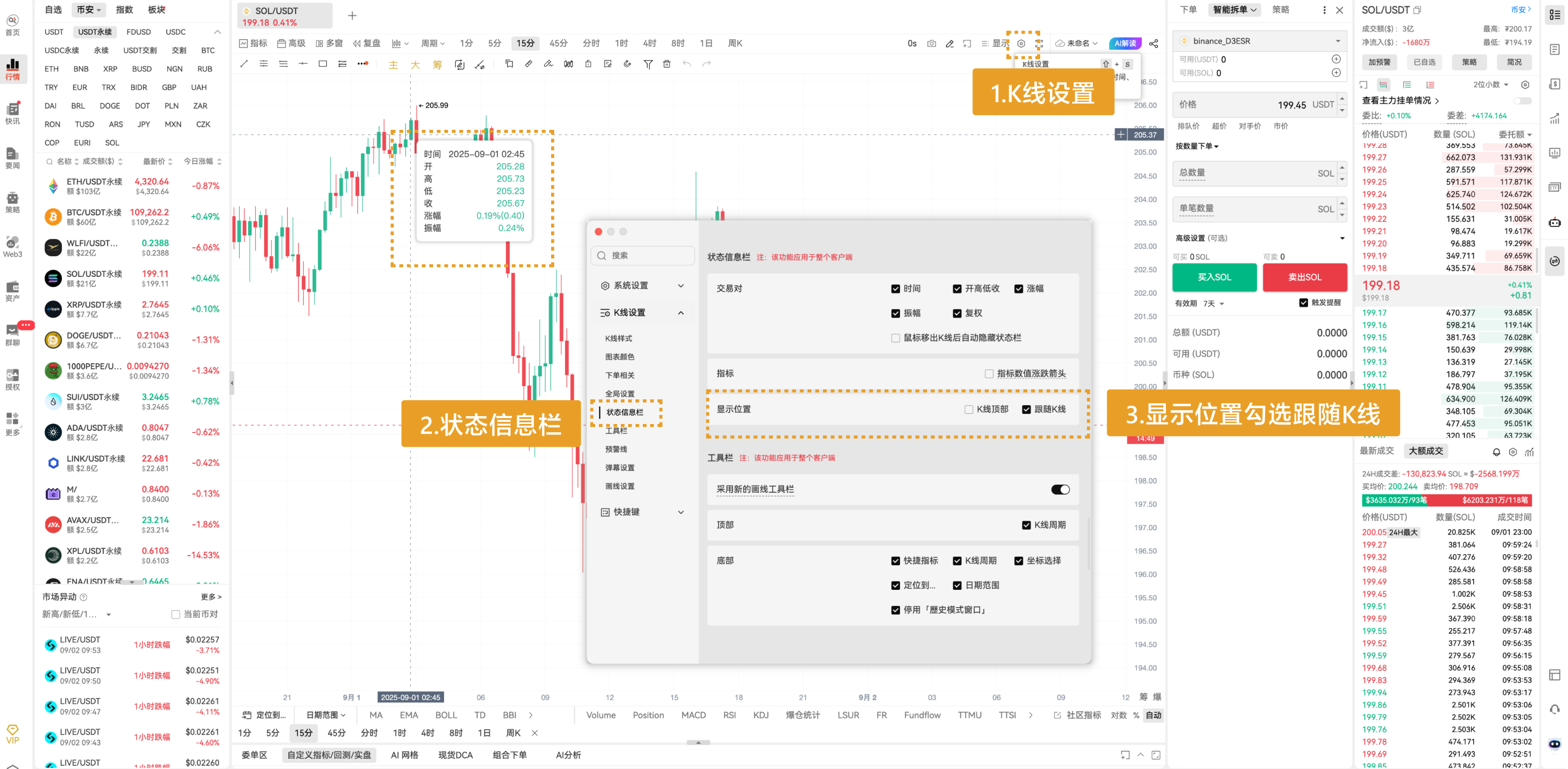Check the K线顶部 display position option
Screen dimensions: 1568x769
click(969, 409)
